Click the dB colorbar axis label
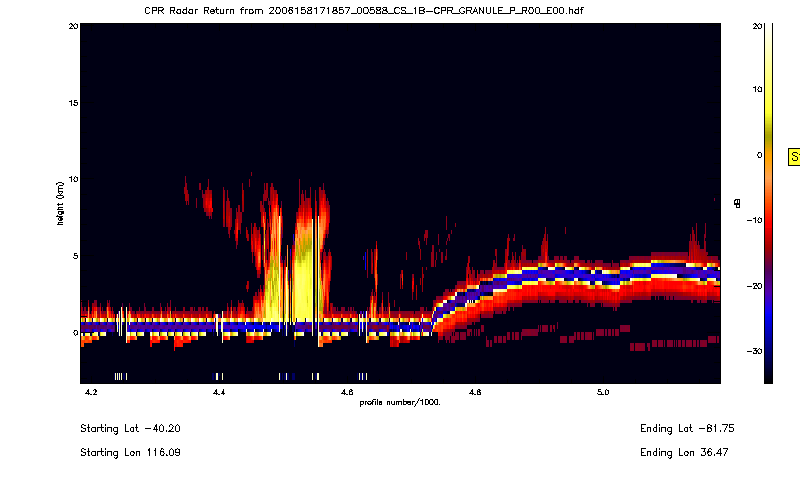This screenshot has height=480, width=800. [x=737, y=203]
